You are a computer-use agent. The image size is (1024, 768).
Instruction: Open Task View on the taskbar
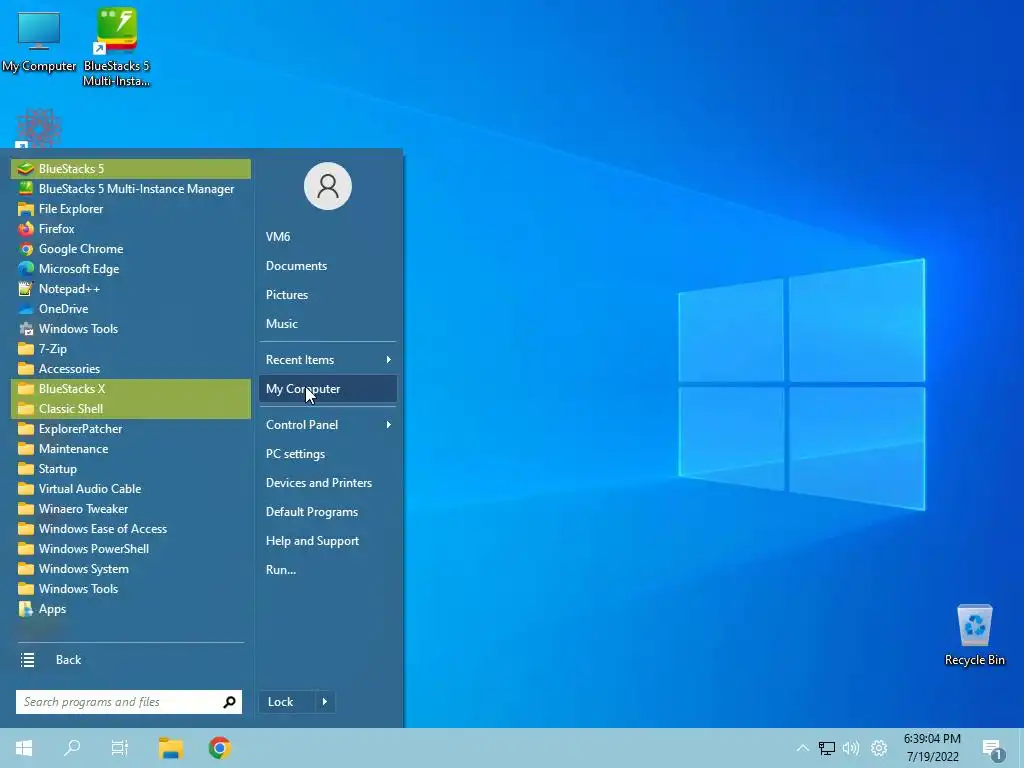click(x=120, y=748)
